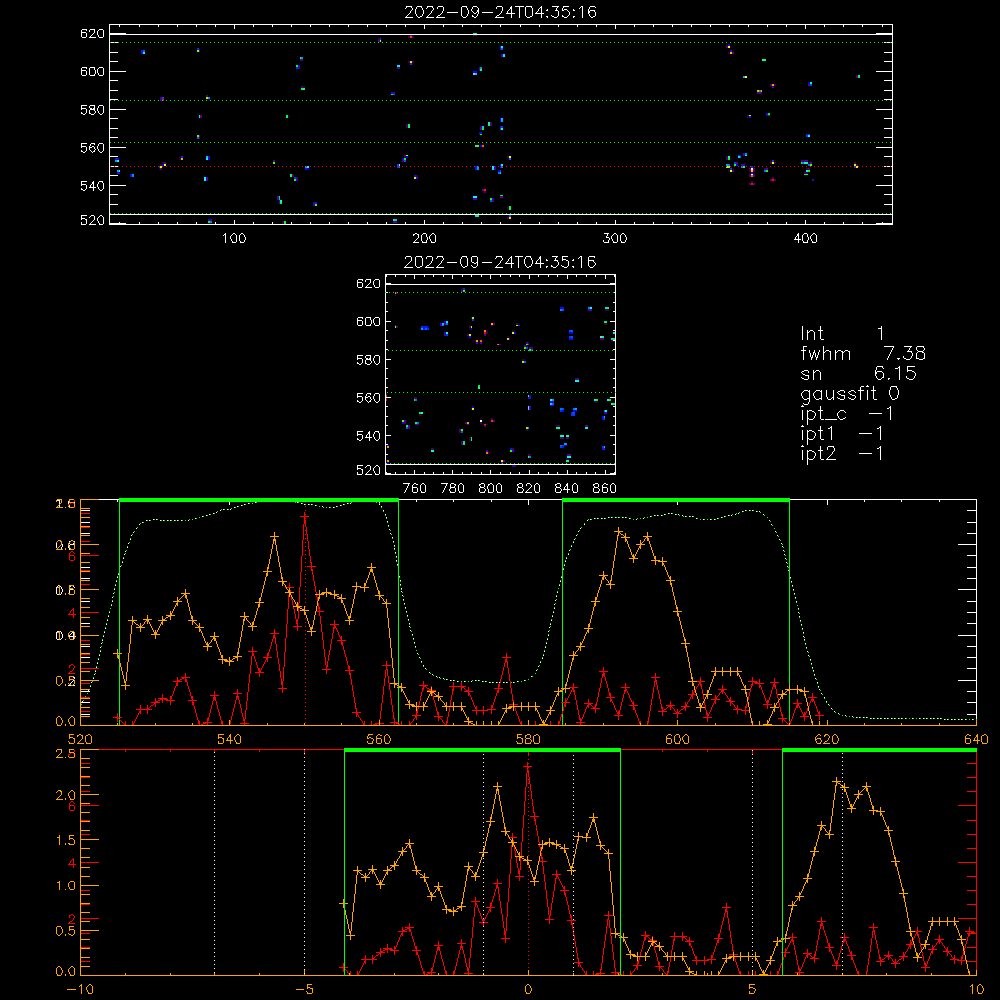Click x-axis label -5 on bottom plot
The width and height of the screenshot is (1000, 1000).
click(304, 989)
